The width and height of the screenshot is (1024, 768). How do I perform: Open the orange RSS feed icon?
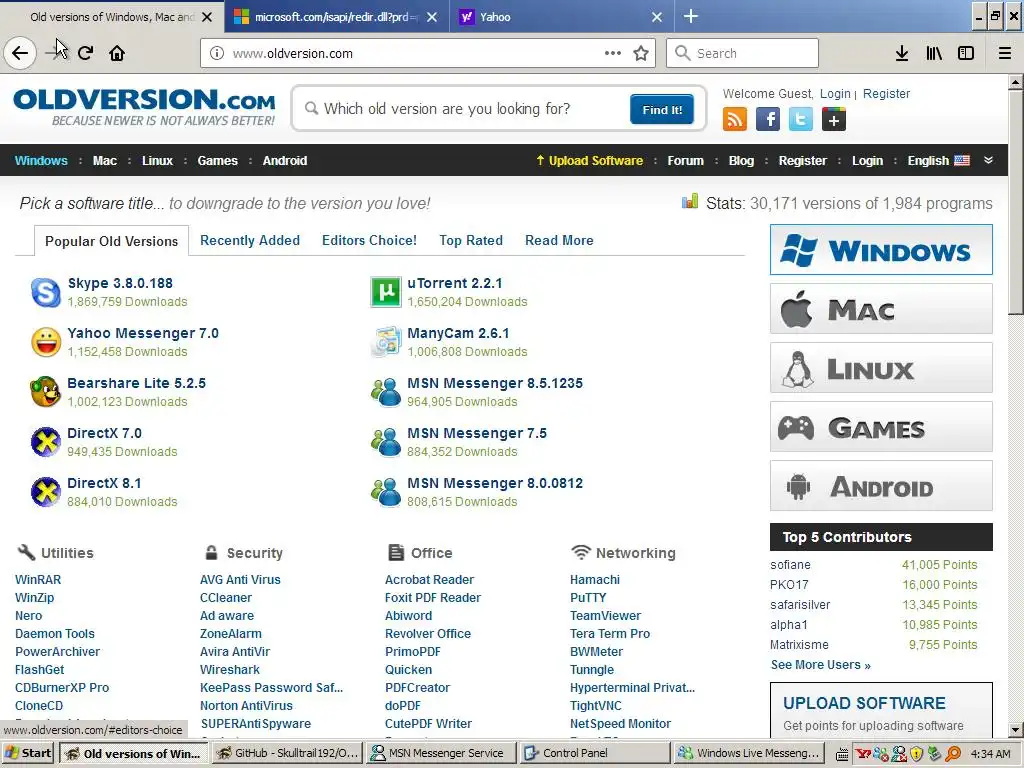[x=735, y=120]
